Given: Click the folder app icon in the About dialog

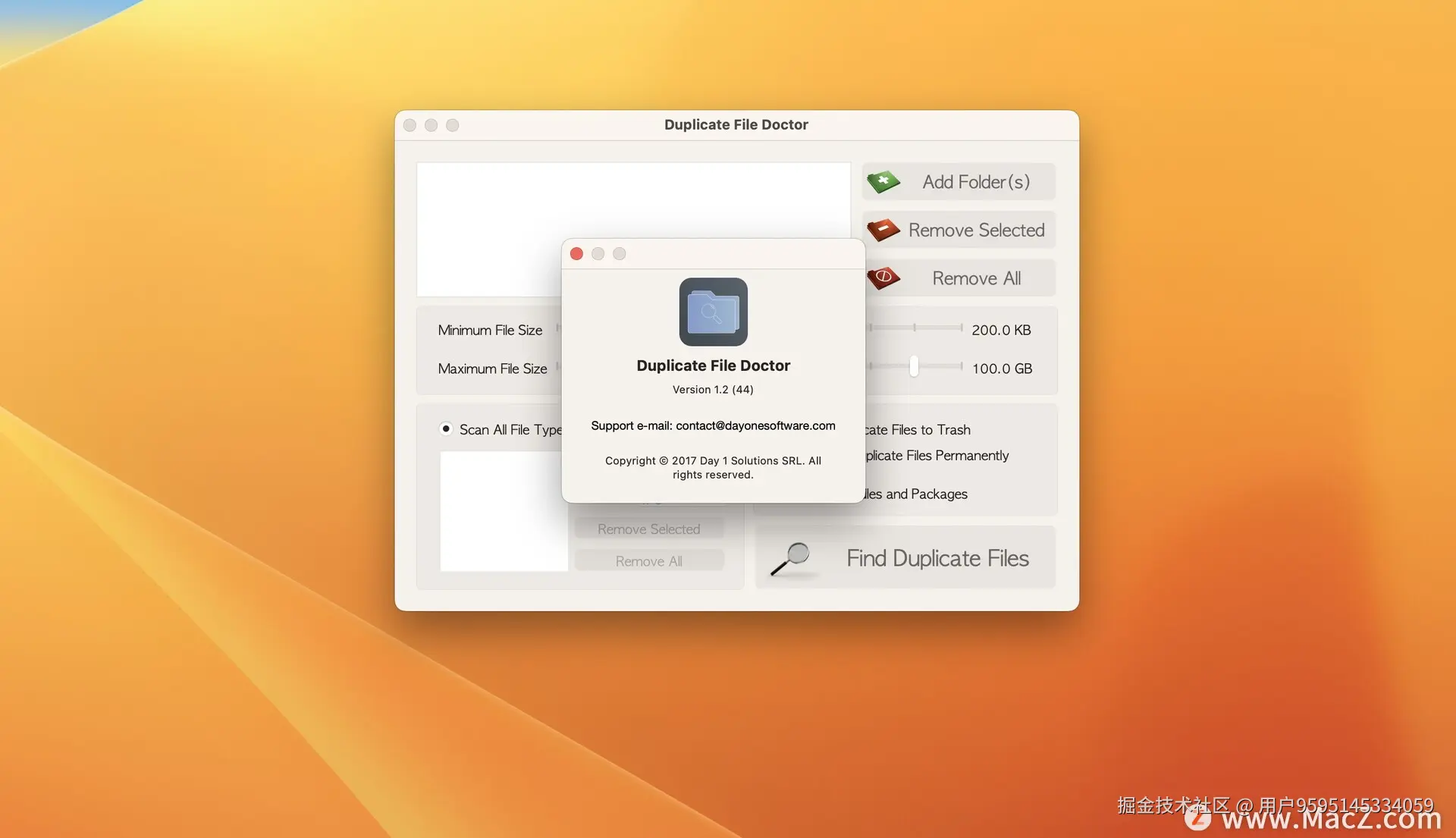Looking at the screenshot, I should click(x=713, y=312).
